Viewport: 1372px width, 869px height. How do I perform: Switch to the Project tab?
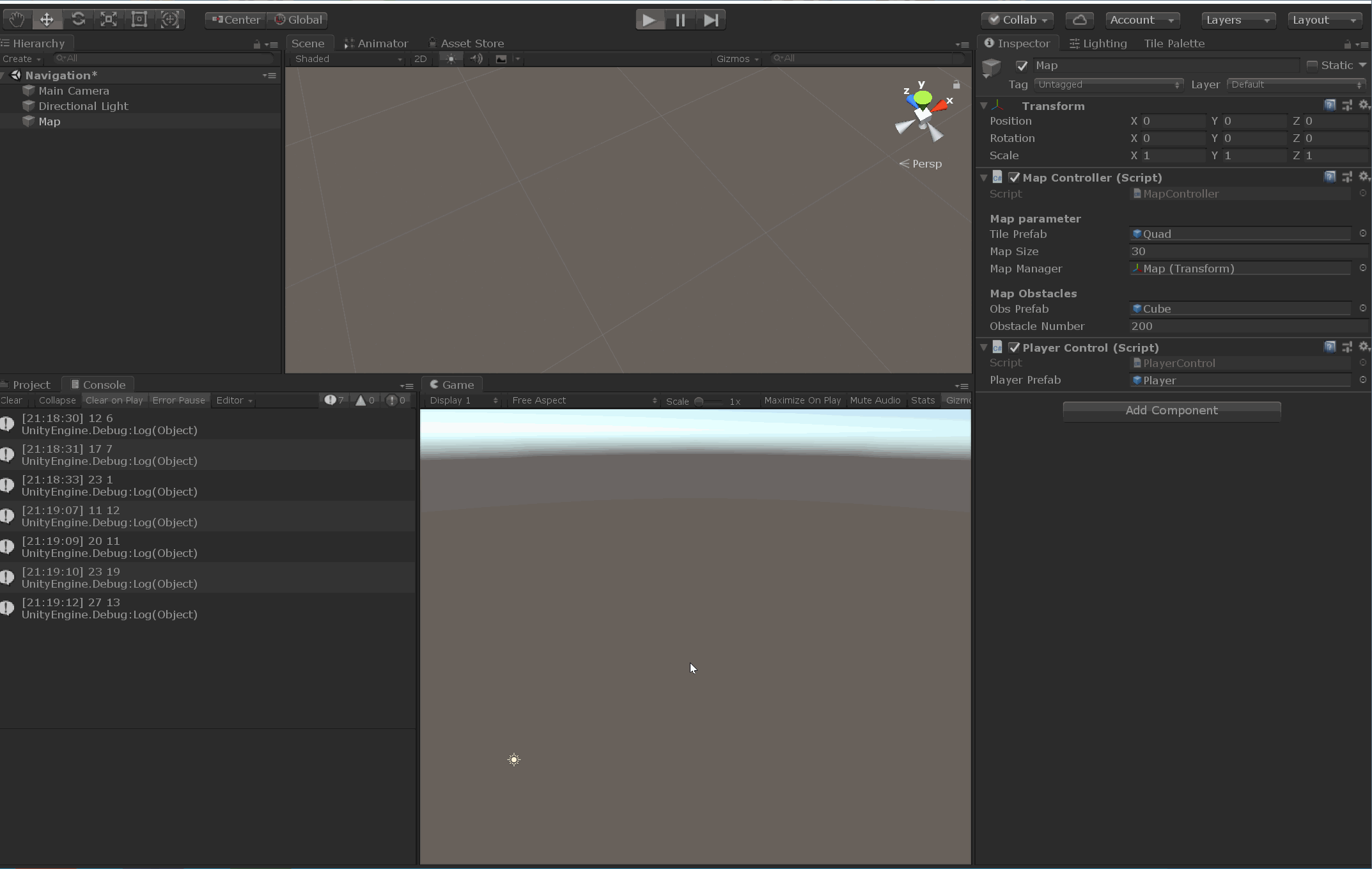pos(31,385)
